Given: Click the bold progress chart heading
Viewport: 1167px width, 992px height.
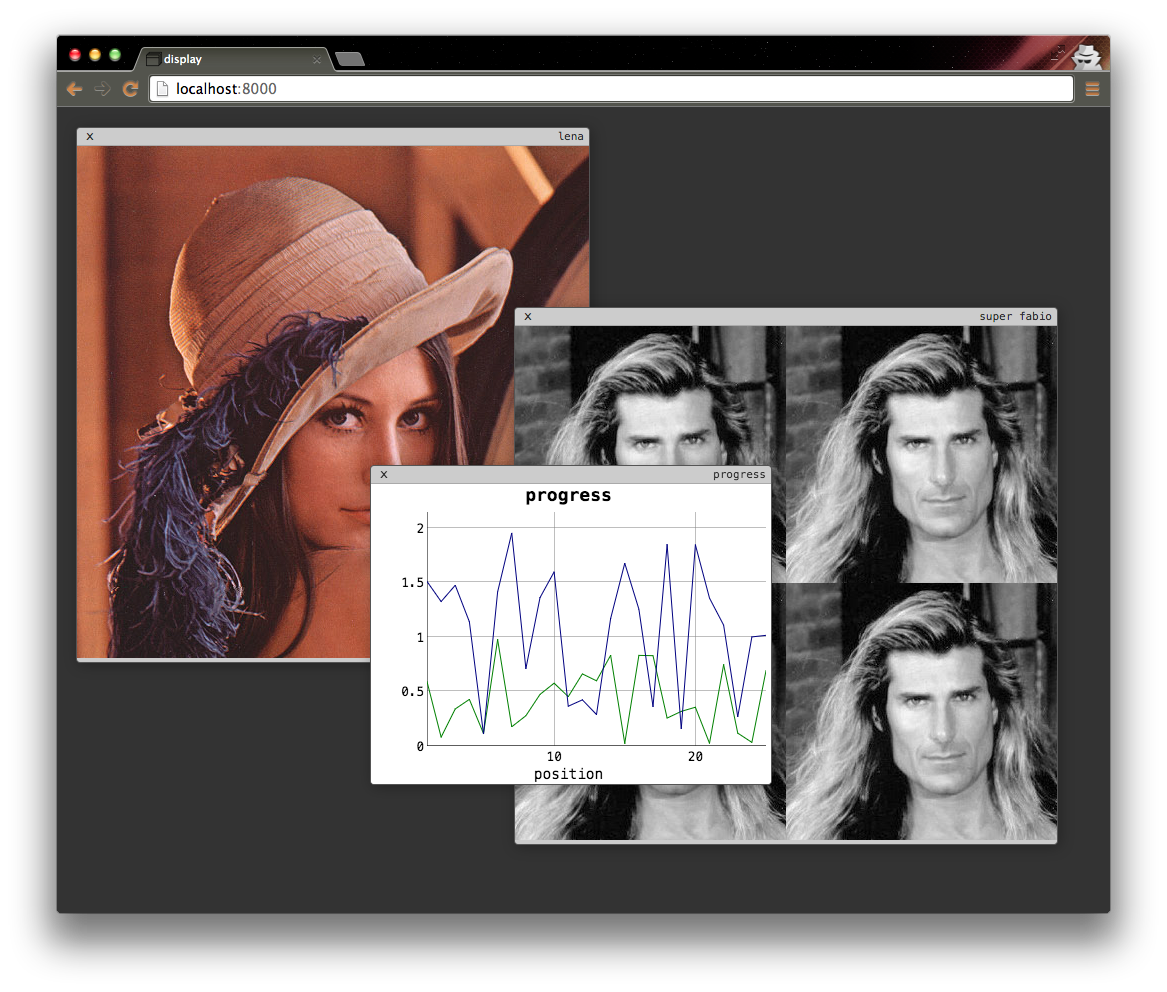Looking at the screenshot, I should tap(568, 496).
